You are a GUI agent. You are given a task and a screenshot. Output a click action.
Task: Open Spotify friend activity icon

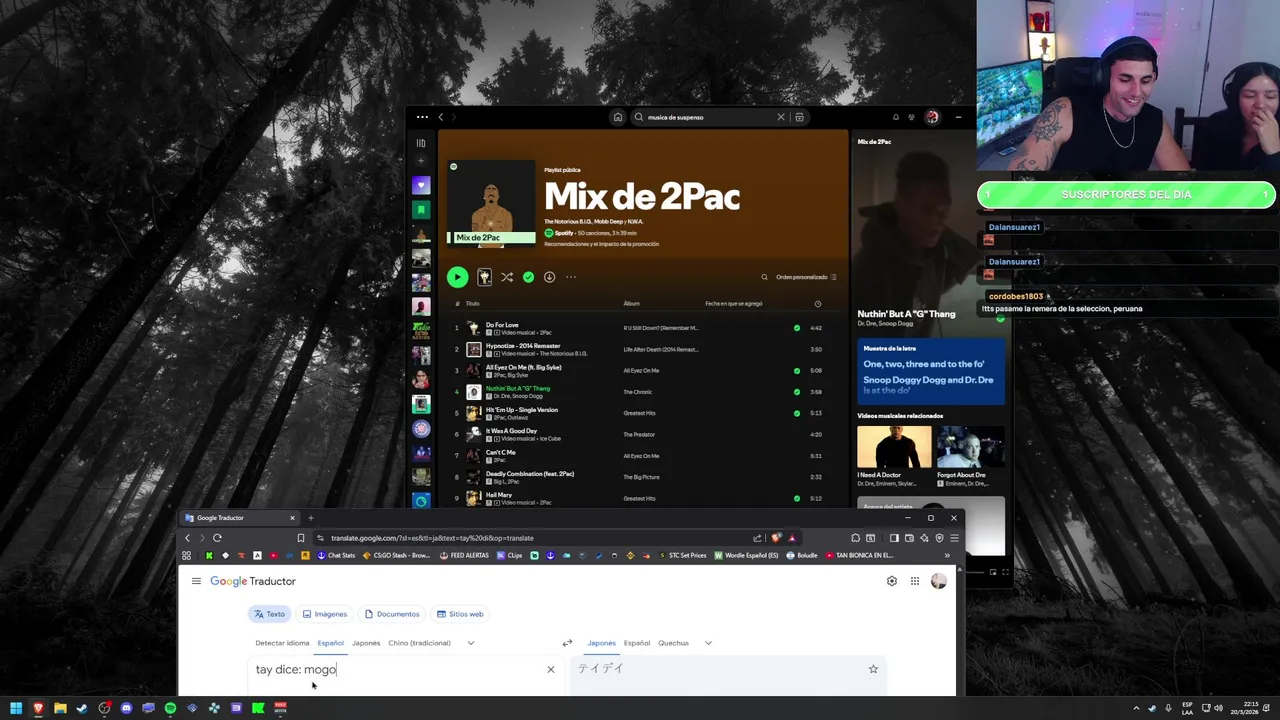click(x=911, y=117)
